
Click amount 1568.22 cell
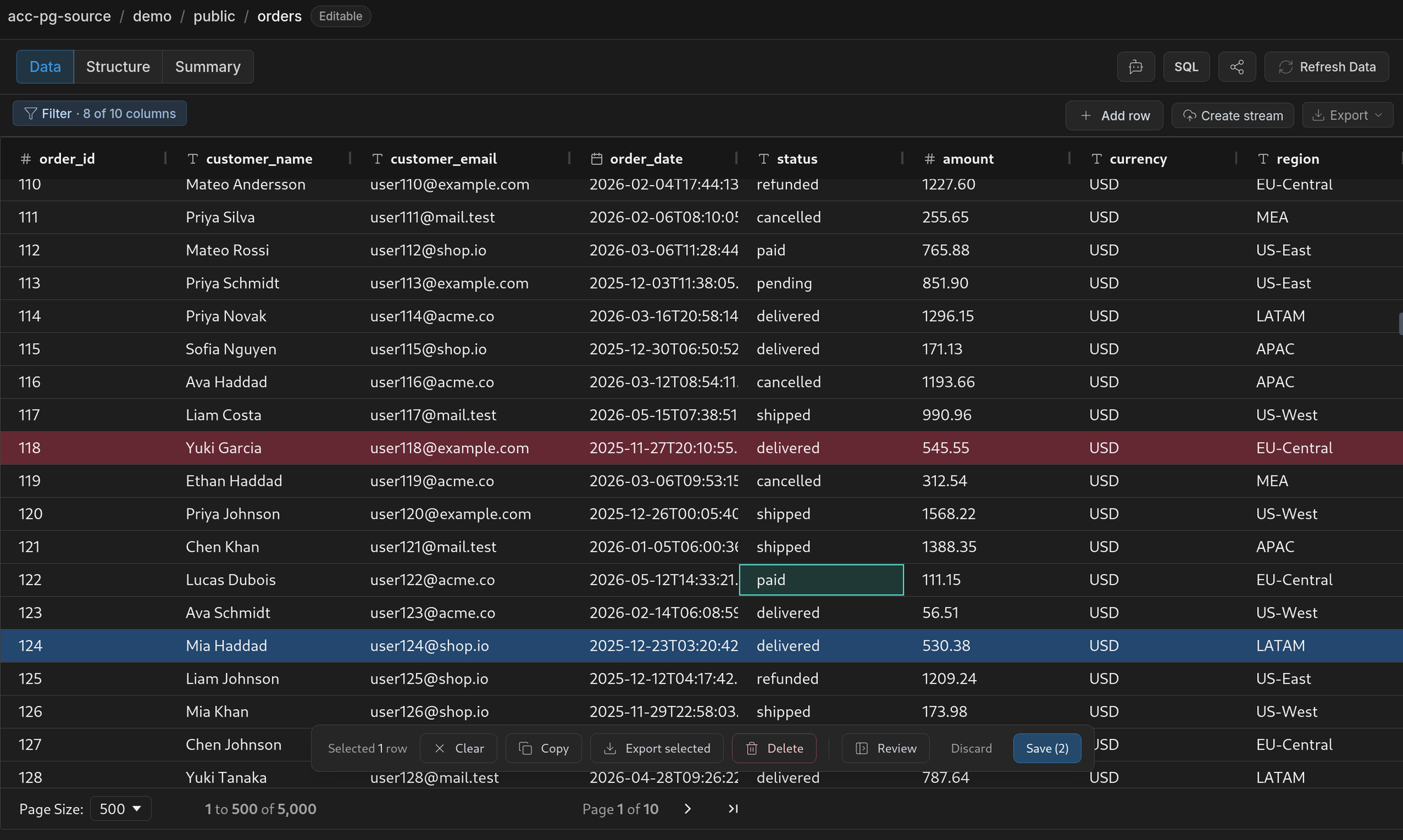tap(948, 514)
